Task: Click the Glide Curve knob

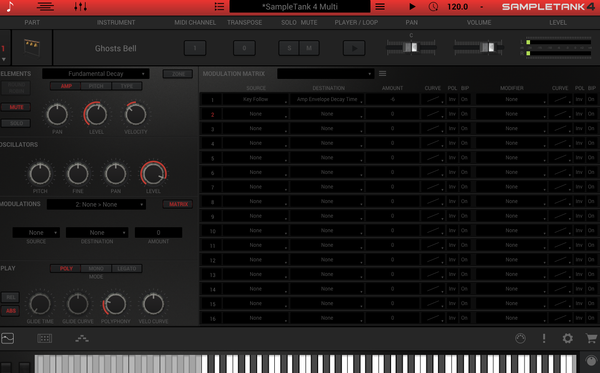Action: pyautogui.click(x=78, y=304)
